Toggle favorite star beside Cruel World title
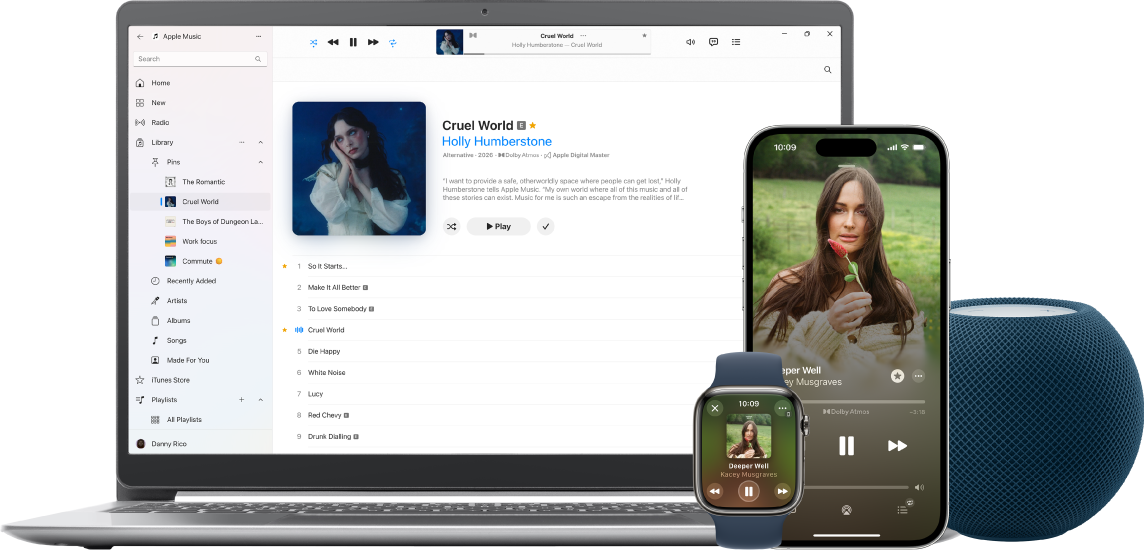Viewport: 1144px width, 552px height. (533, 125)
